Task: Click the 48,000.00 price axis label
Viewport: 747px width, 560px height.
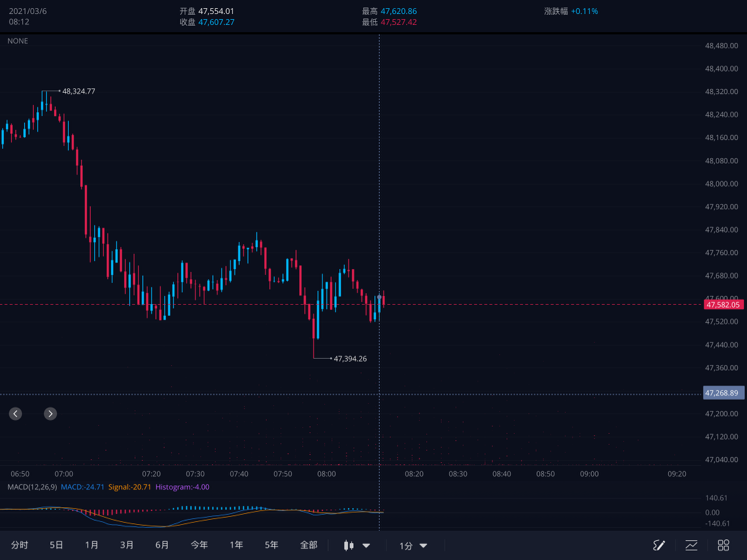Action: click(x=721, y=183)
